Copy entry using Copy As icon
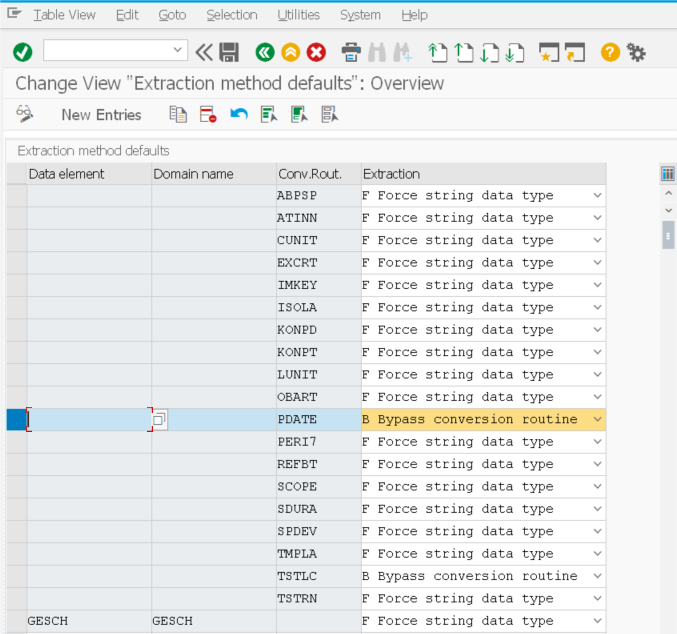The height and width of the screenshot is (634, 677). (178, 114)
